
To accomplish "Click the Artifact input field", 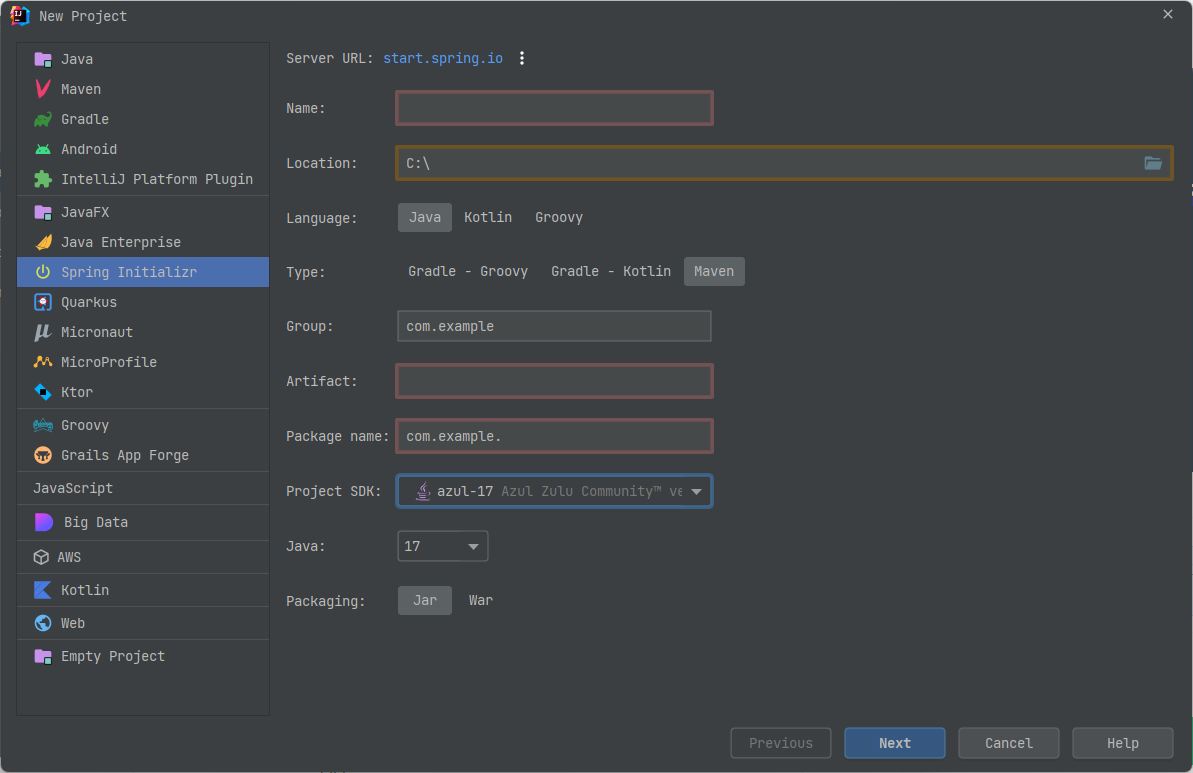I will (x=555, y=381).
